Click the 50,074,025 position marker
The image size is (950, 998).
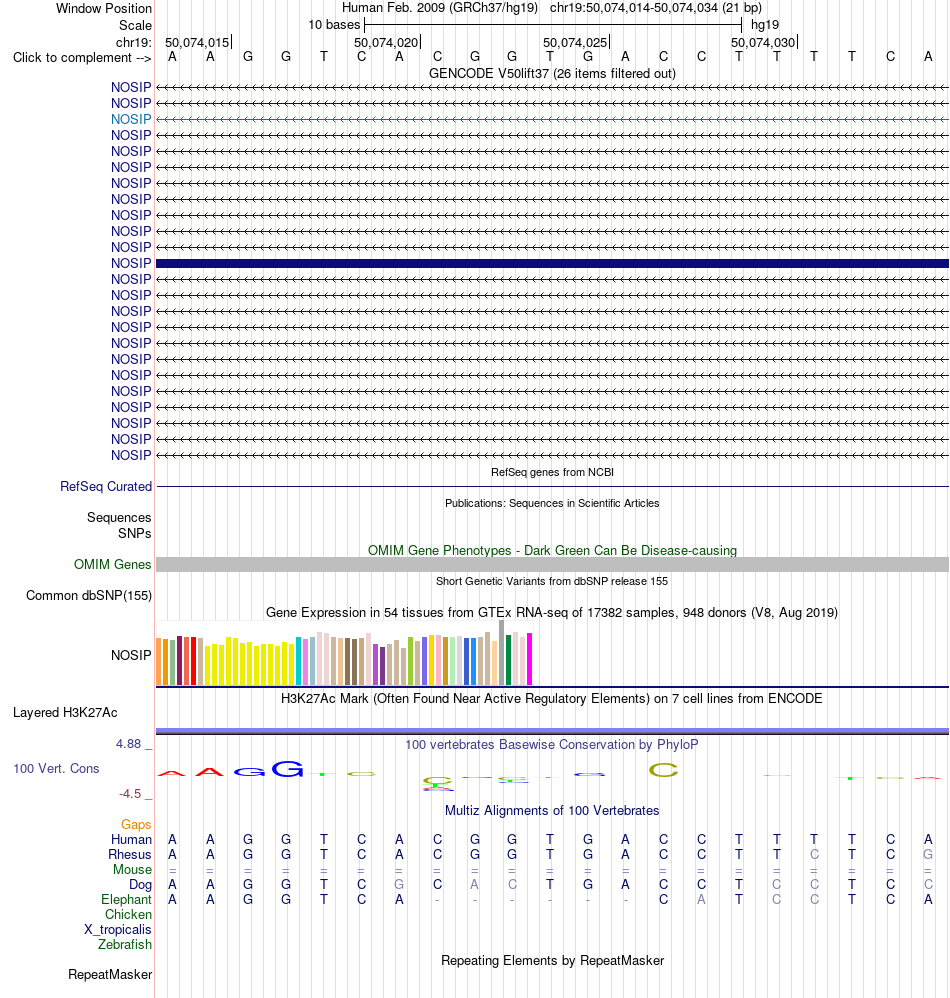[575, 43]
